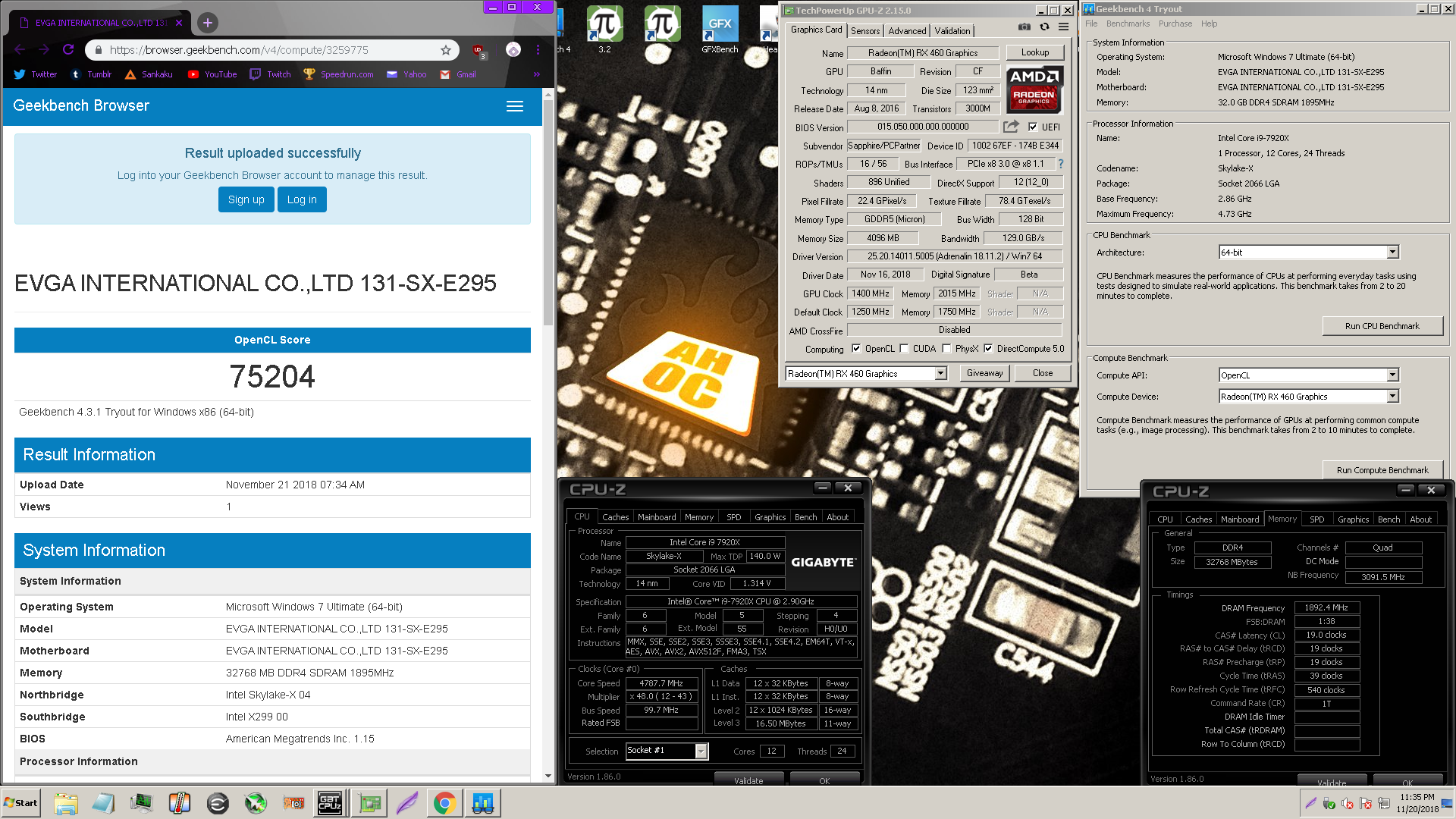Refresh GPU-Z data with the refresh icon

(x=1044, y=27)
